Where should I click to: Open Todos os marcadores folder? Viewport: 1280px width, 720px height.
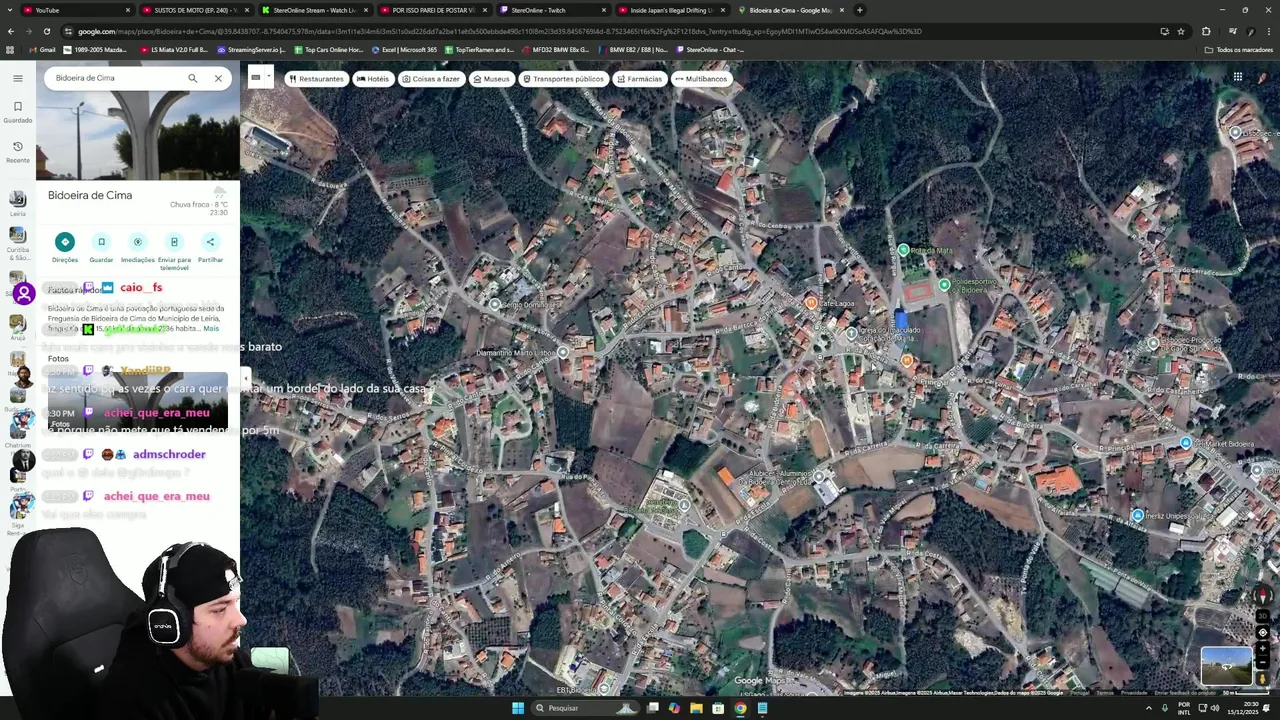pyautogui.click(x=1239, y=49)
